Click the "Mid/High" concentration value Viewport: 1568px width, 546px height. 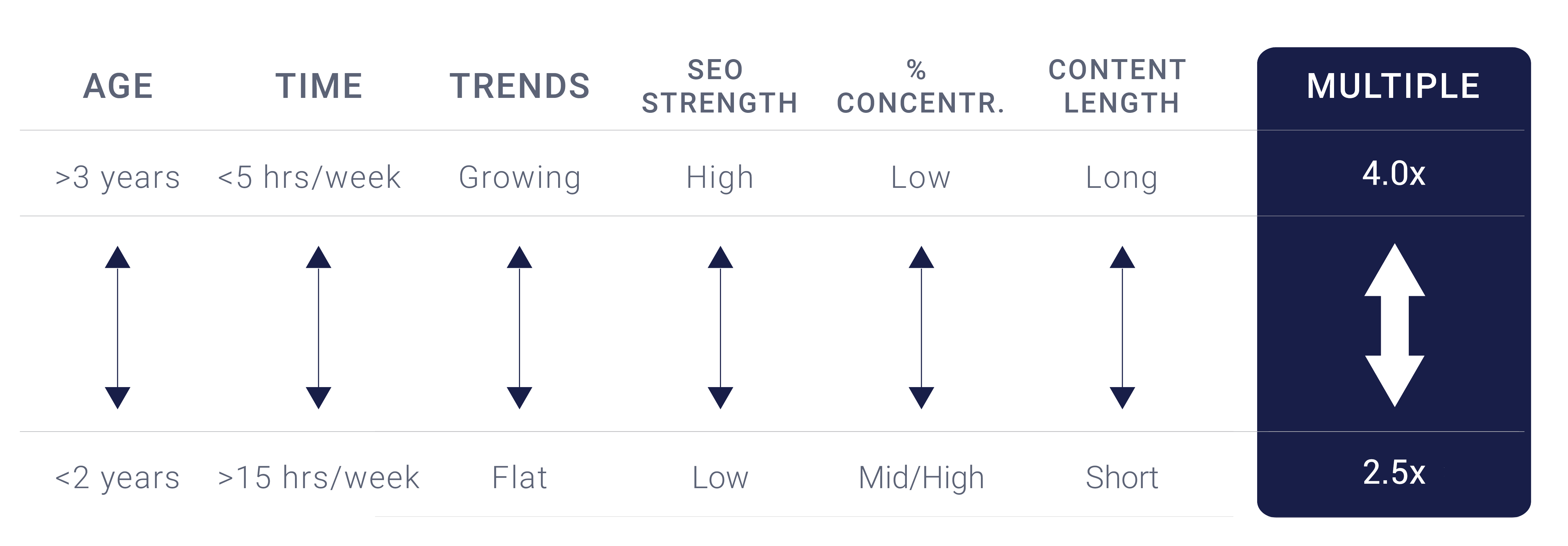(921, 477)
